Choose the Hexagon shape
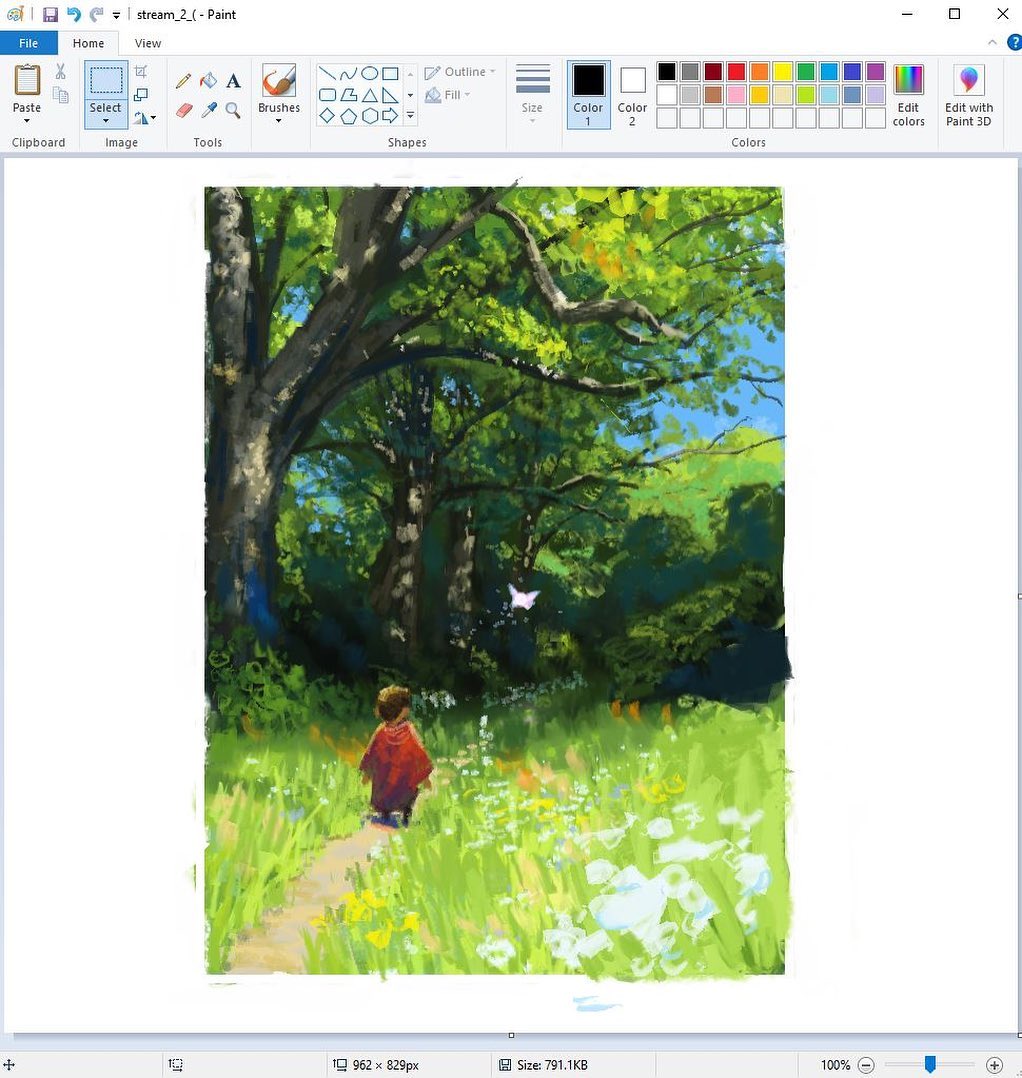This screenshot has width=1022, height=1078. [370, 116]
